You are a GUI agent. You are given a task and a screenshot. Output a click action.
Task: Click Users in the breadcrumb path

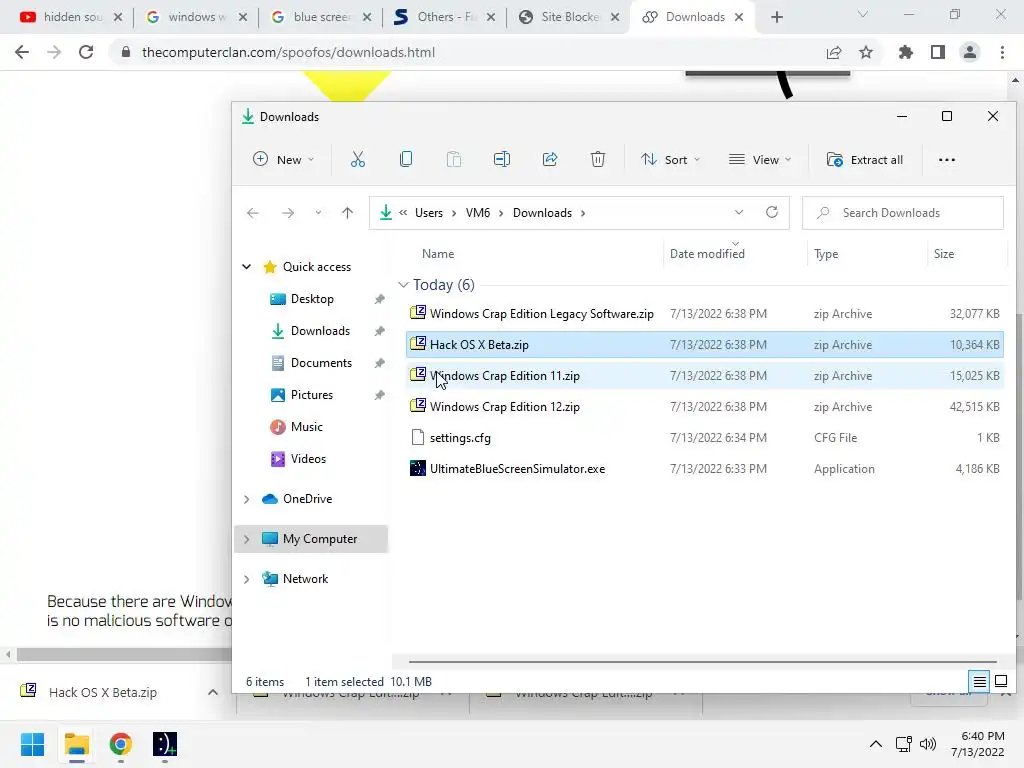[x=429, y=213]
